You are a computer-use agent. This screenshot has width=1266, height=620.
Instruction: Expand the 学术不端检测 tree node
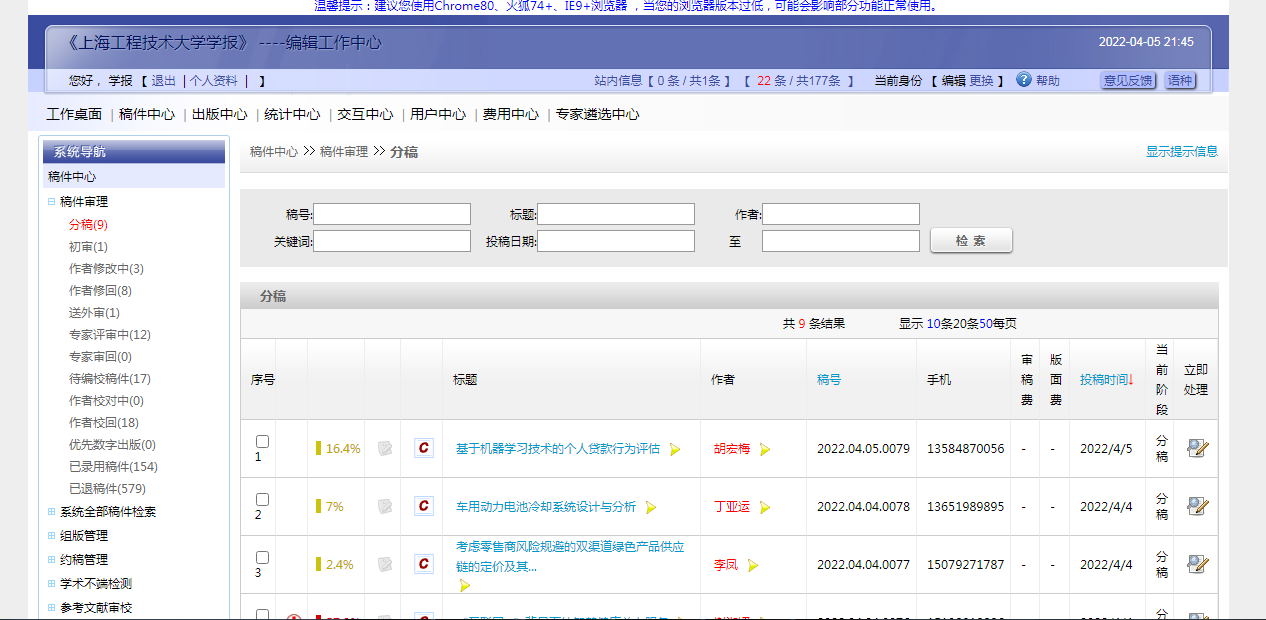[52, 584]
